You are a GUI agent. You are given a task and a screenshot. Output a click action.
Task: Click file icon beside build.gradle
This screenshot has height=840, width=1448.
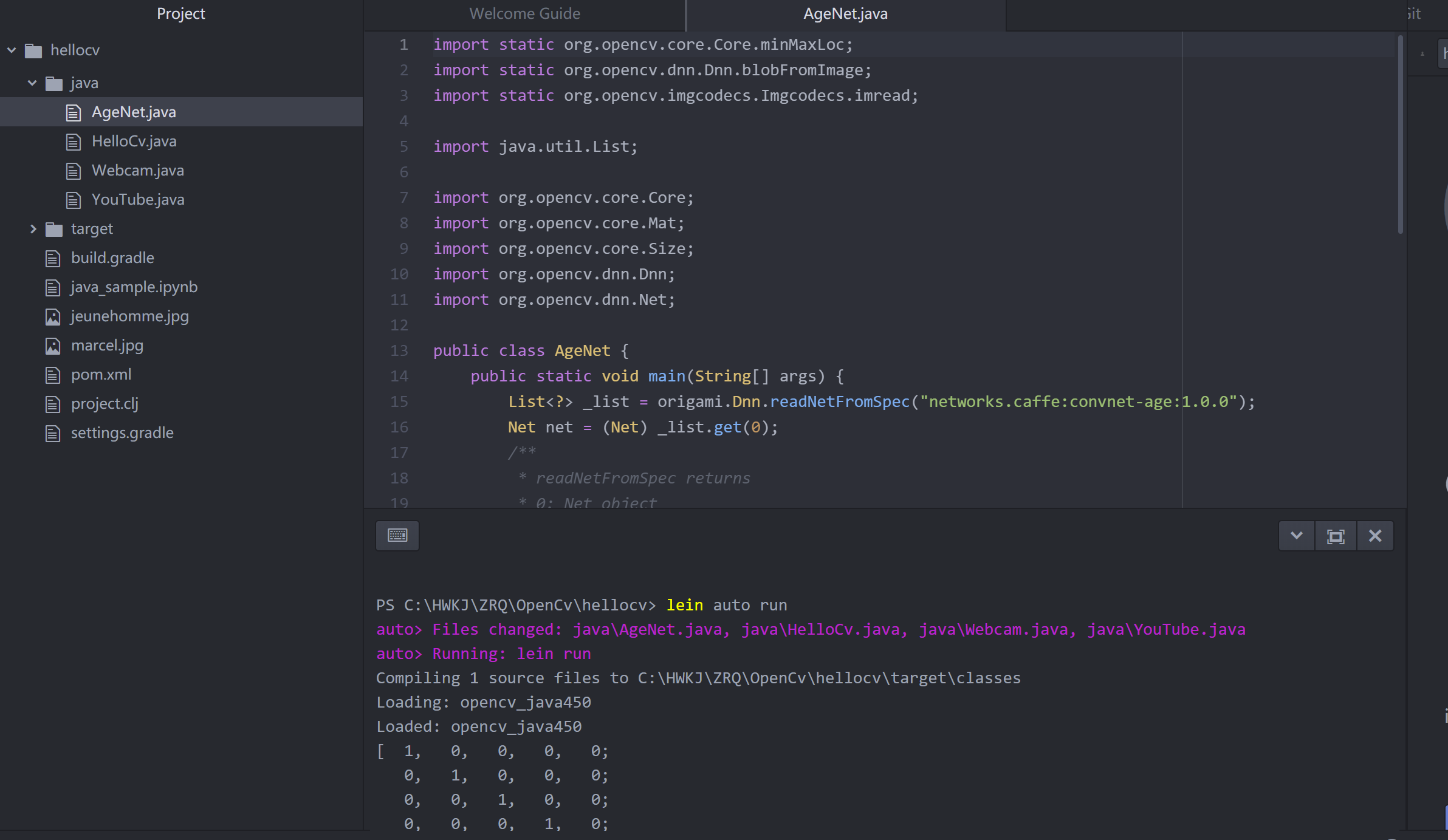coord(53,258)
